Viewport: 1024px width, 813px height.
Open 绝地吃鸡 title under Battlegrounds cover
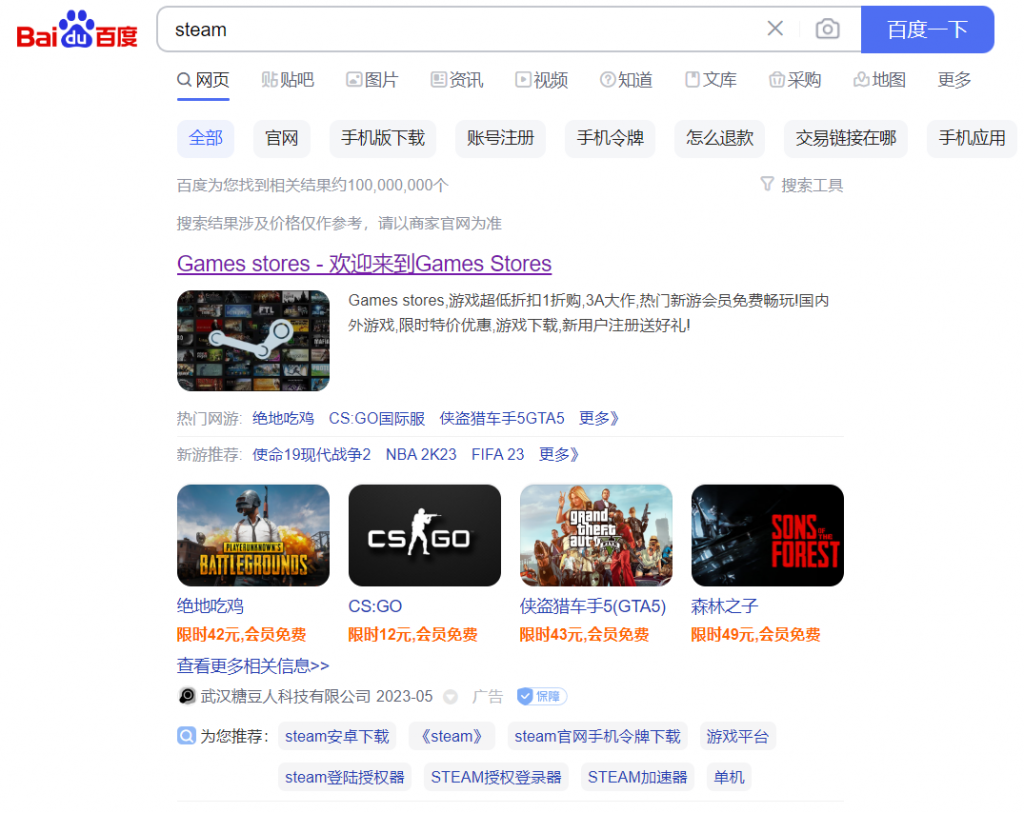click(210, 607)
